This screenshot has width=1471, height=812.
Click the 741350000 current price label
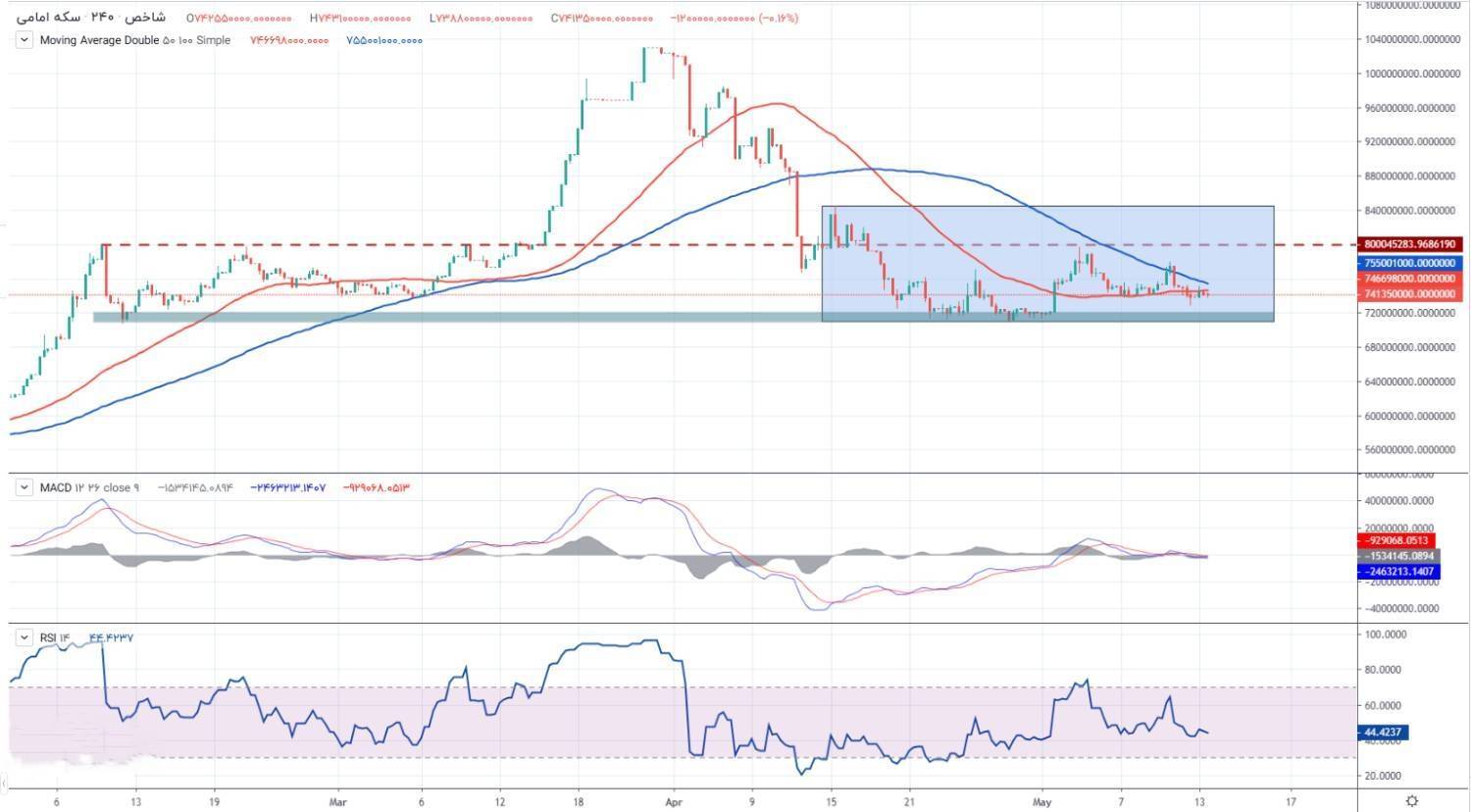[1411, 293]
